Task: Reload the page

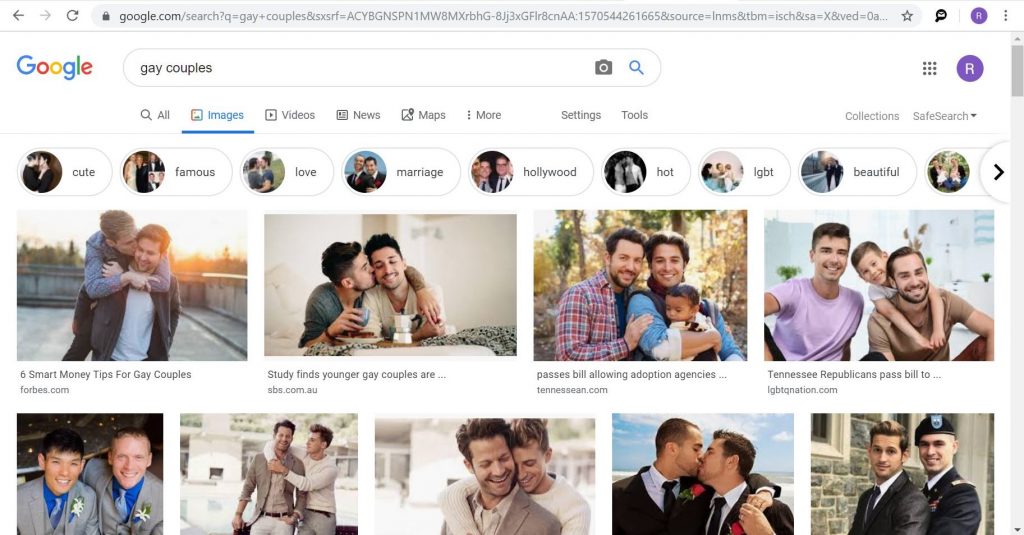Action: tap(72, 16)
